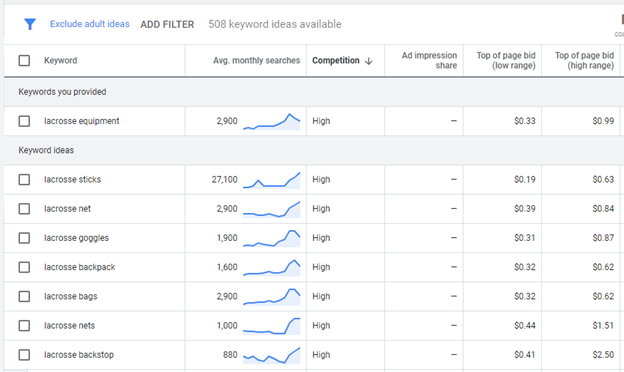This screenshot has width=624, height=372.
Task: Check the lacrosse backpack row checkbox
Action: 24,267
